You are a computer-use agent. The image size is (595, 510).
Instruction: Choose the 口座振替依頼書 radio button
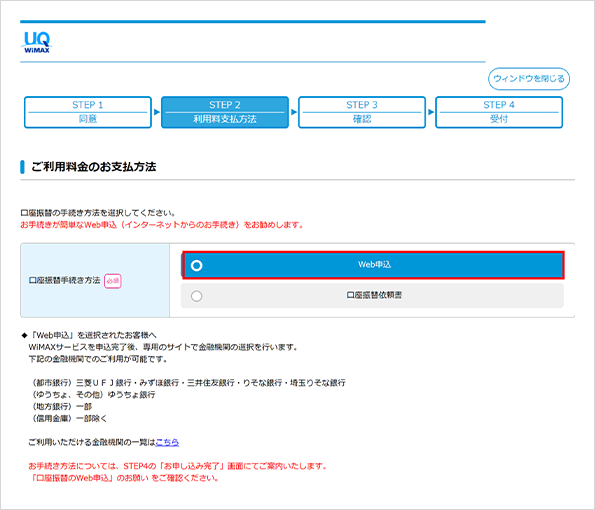[197, 296]
